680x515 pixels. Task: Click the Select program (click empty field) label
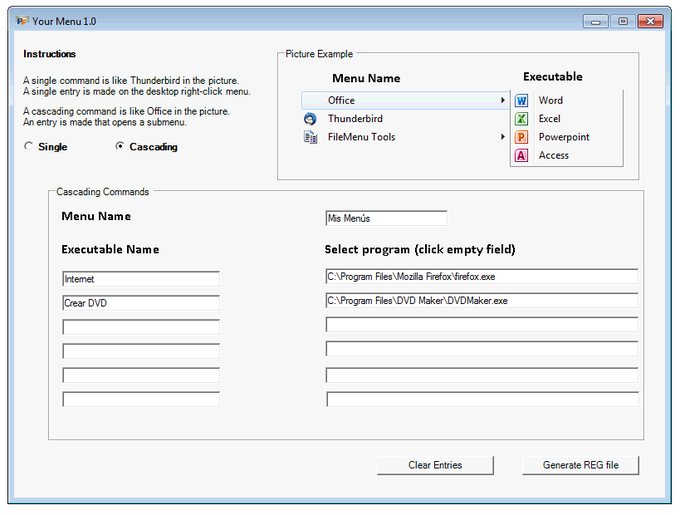(420, 250)
